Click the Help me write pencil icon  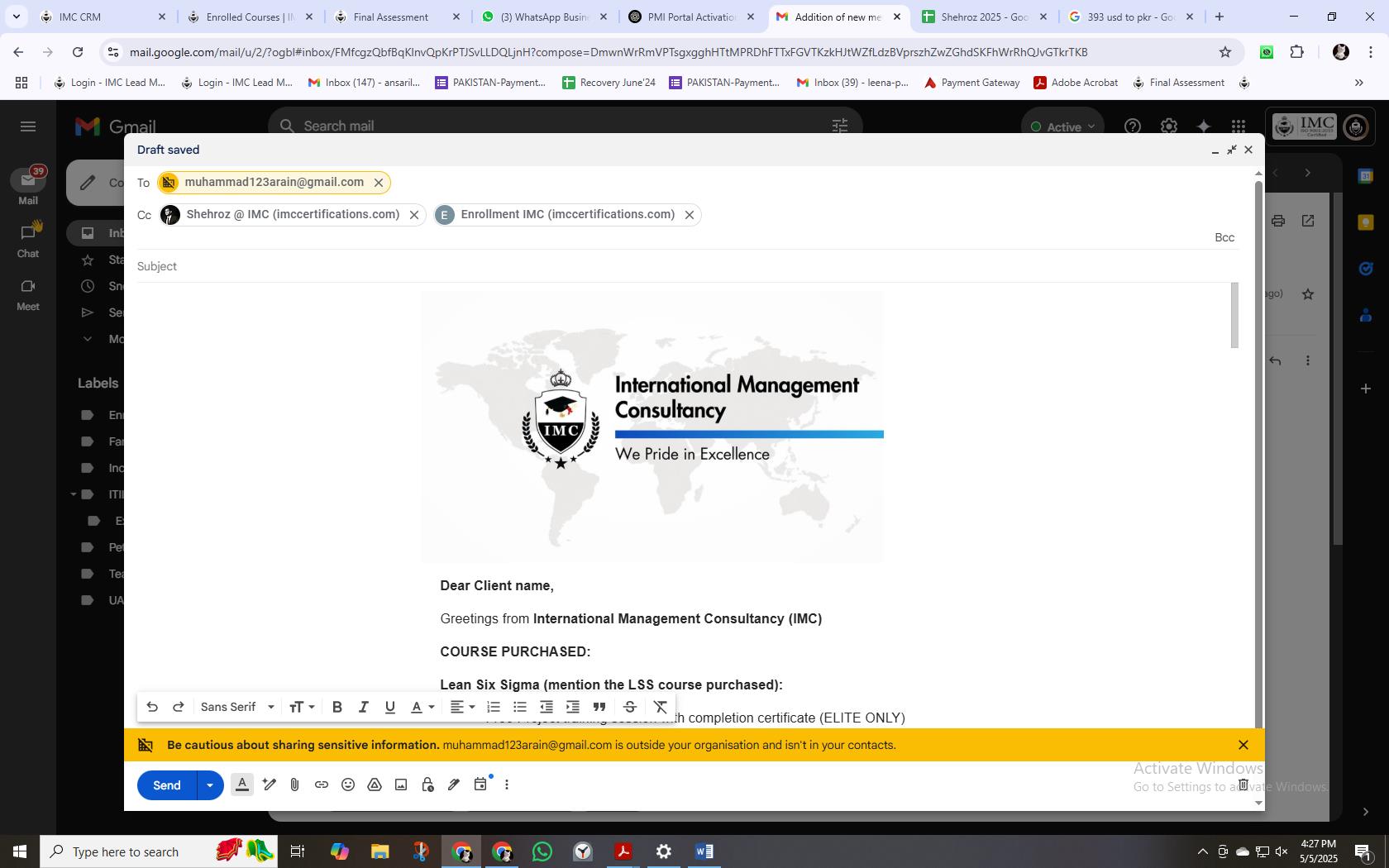point(269,785)
